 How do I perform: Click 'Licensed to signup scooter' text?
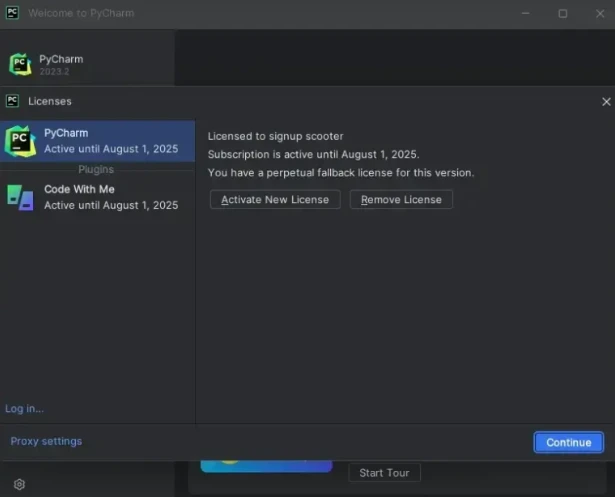[275, 137]
